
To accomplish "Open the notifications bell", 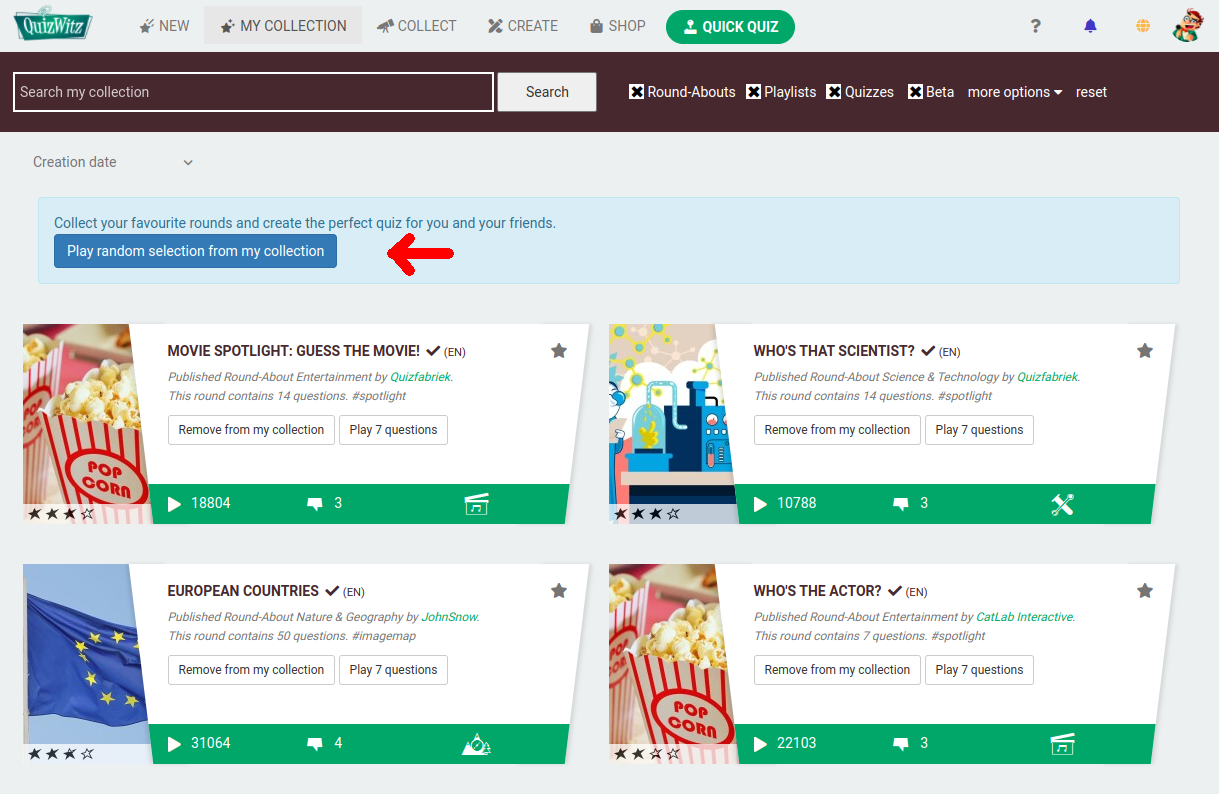I will coord(1090,26).
